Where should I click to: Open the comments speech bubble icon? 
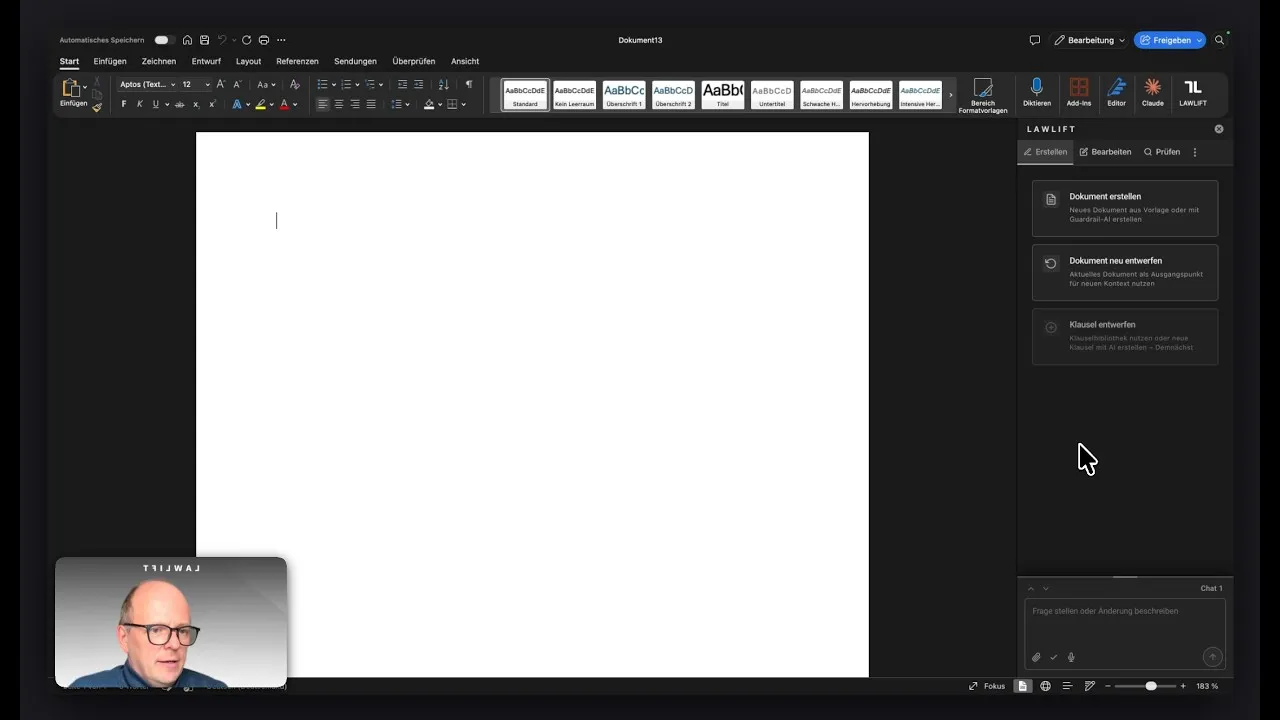coord(1035,40)
